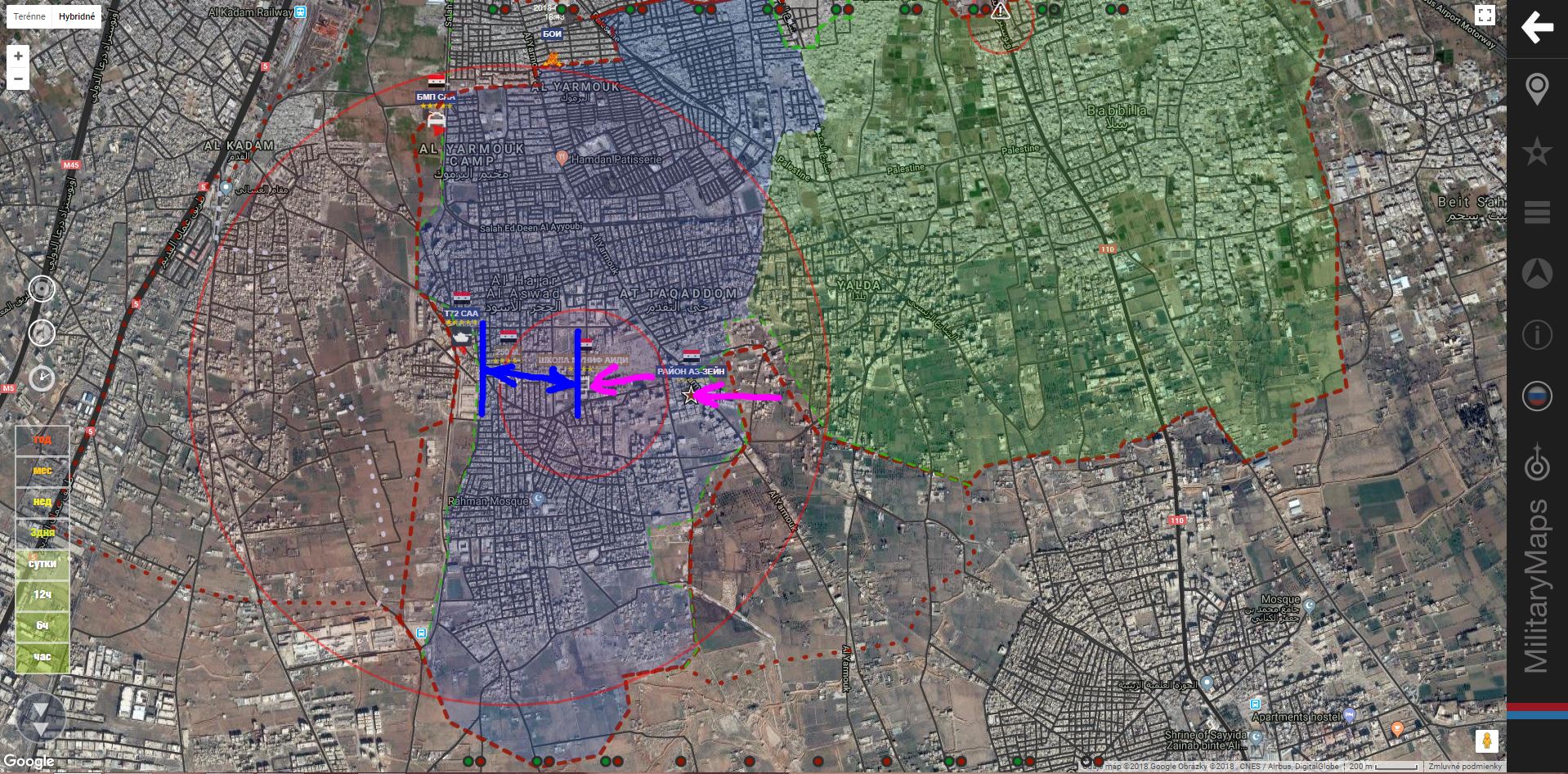This screenshot has height=774, width=1568.
Task: Click the target marker icon in sidebar
Action: pyautogui.click(x=1536, y=463)
